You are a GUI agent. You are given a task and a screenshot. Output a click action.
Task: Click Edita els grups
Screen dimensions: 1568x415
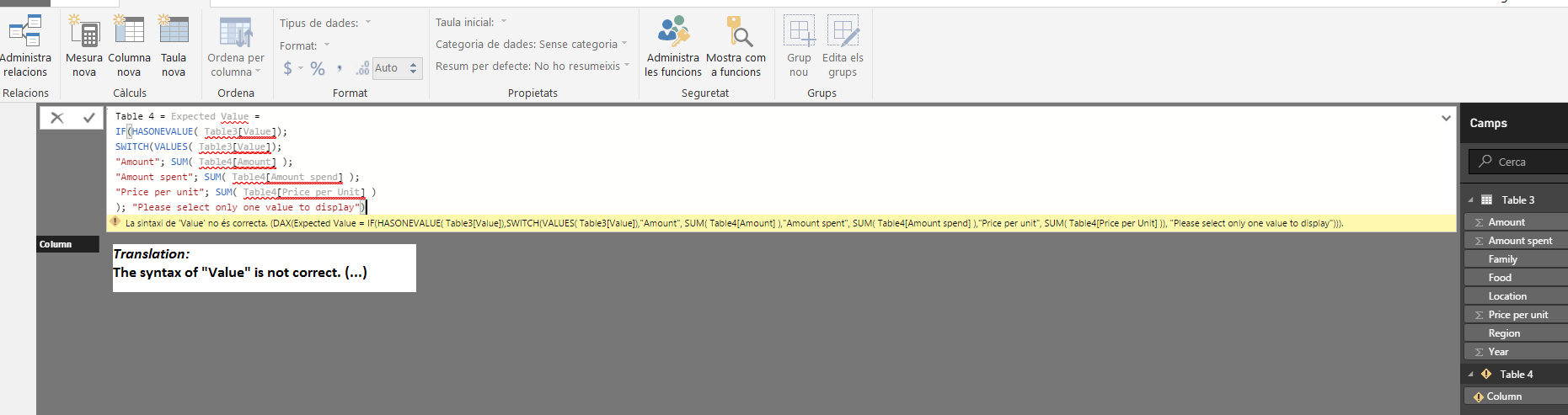point(843,46)
